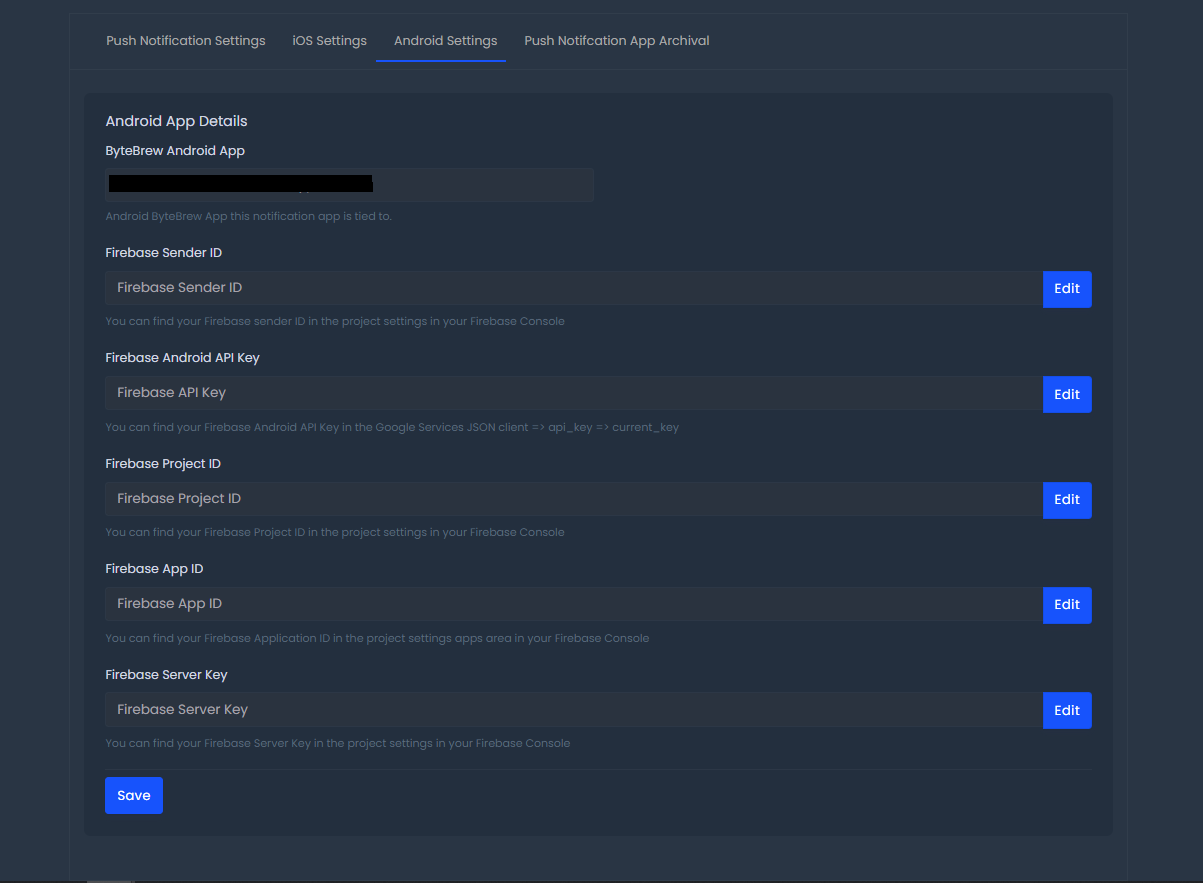
Task: Click the Firebase Android API Key help text
Action: pyautogui.click(x=392, y=427)
